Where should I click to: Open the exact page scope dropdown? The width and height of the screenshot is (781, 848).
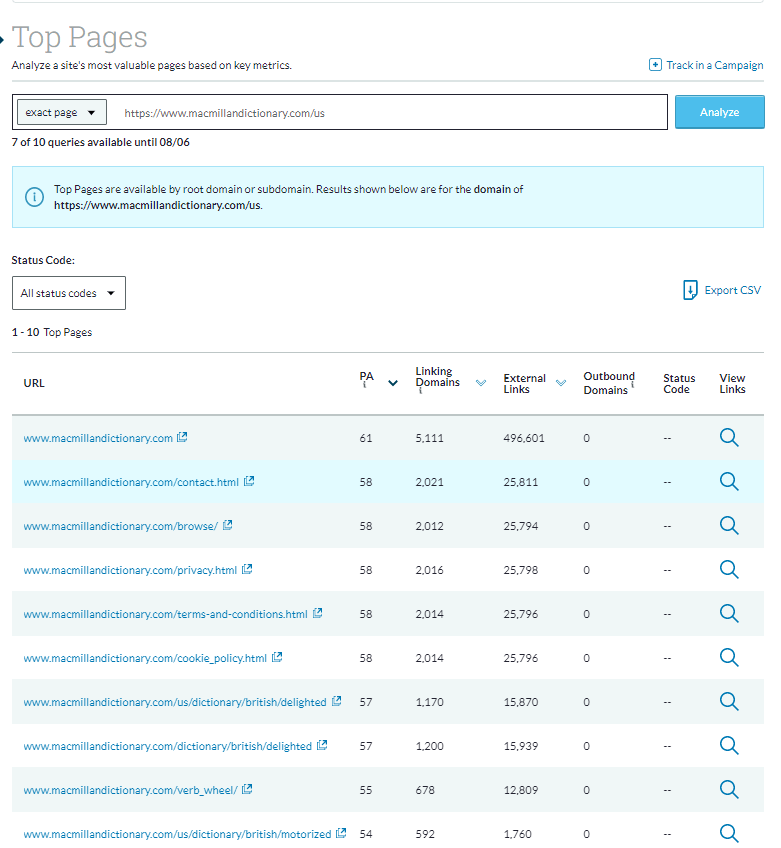[62, 112]
